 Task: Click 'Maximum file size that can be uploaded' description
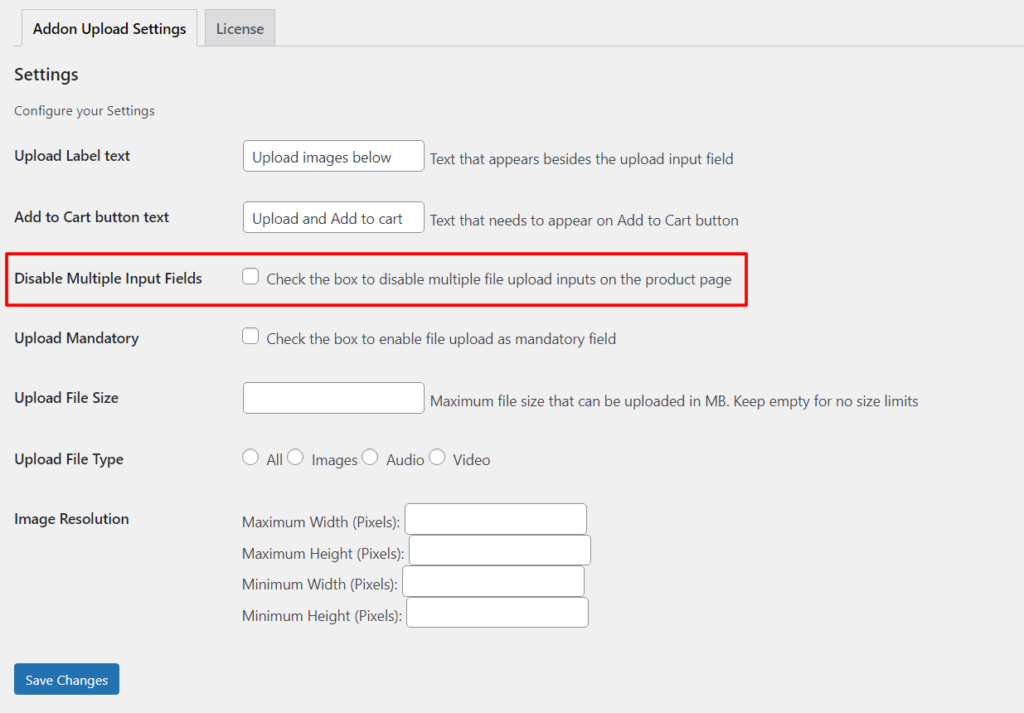click(x=674, y=402)
